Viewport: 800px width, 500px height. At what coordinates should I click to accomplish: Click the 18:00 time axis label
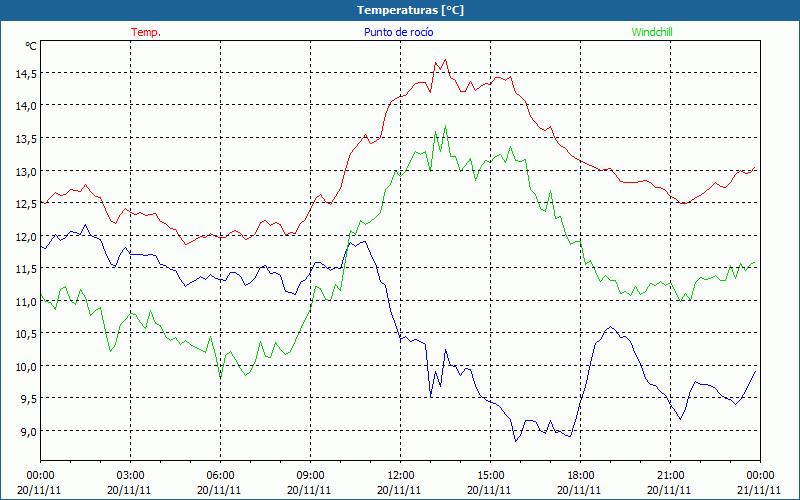(581, 476)
